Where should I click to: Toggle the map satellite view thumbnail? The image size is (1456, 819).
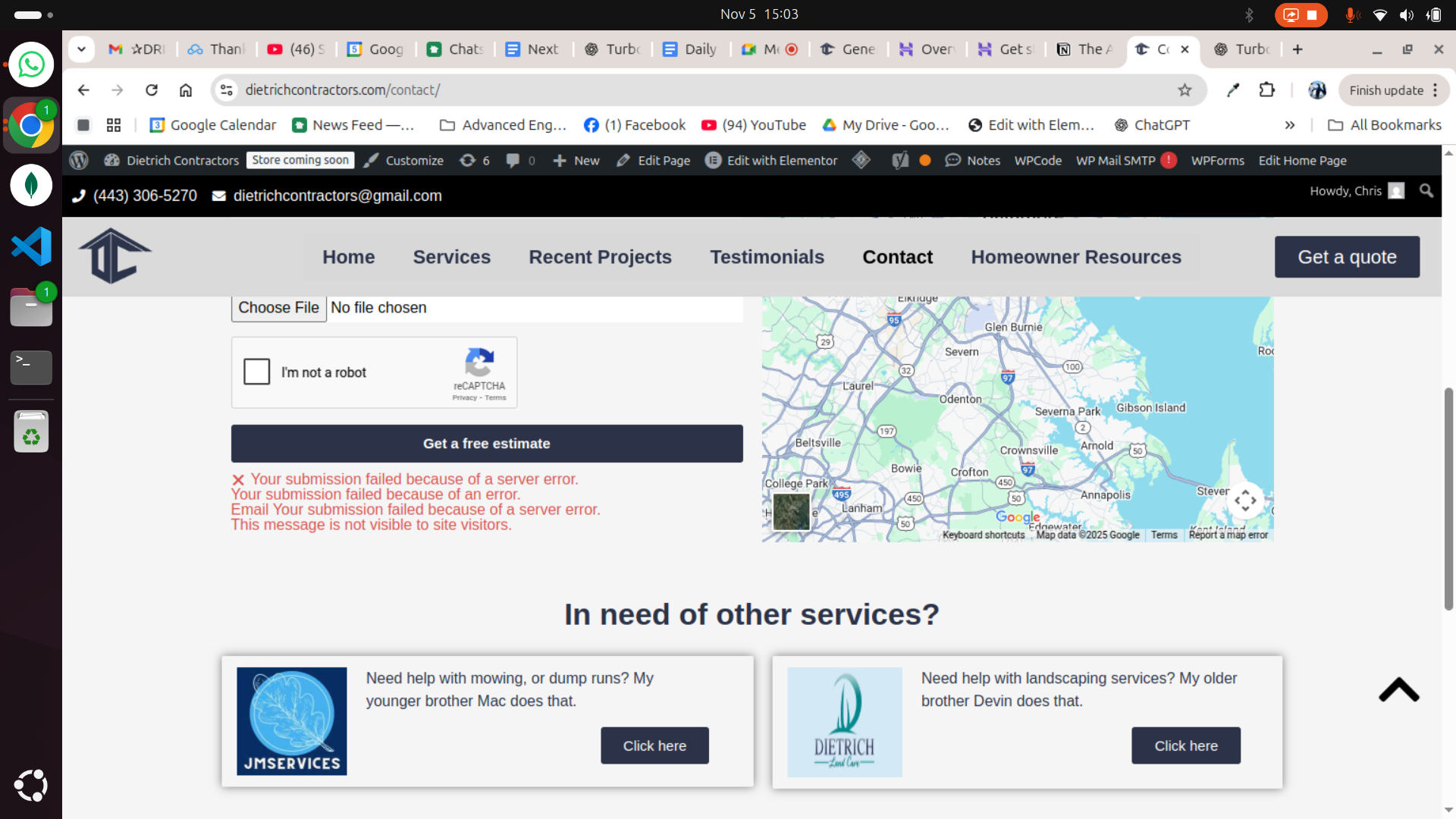click(791, 511)
